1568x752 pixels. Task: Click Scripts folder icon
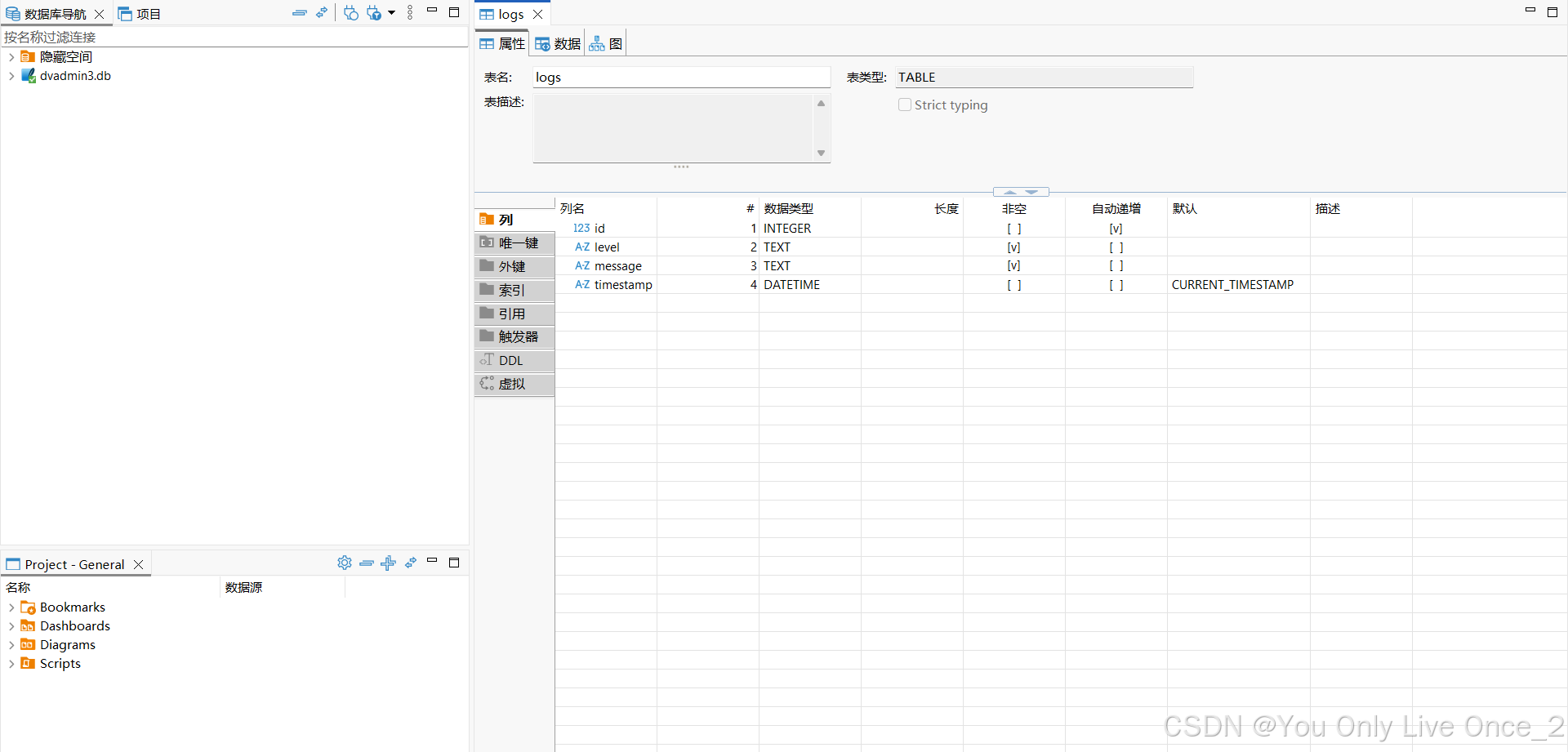[x=28, y=663]
